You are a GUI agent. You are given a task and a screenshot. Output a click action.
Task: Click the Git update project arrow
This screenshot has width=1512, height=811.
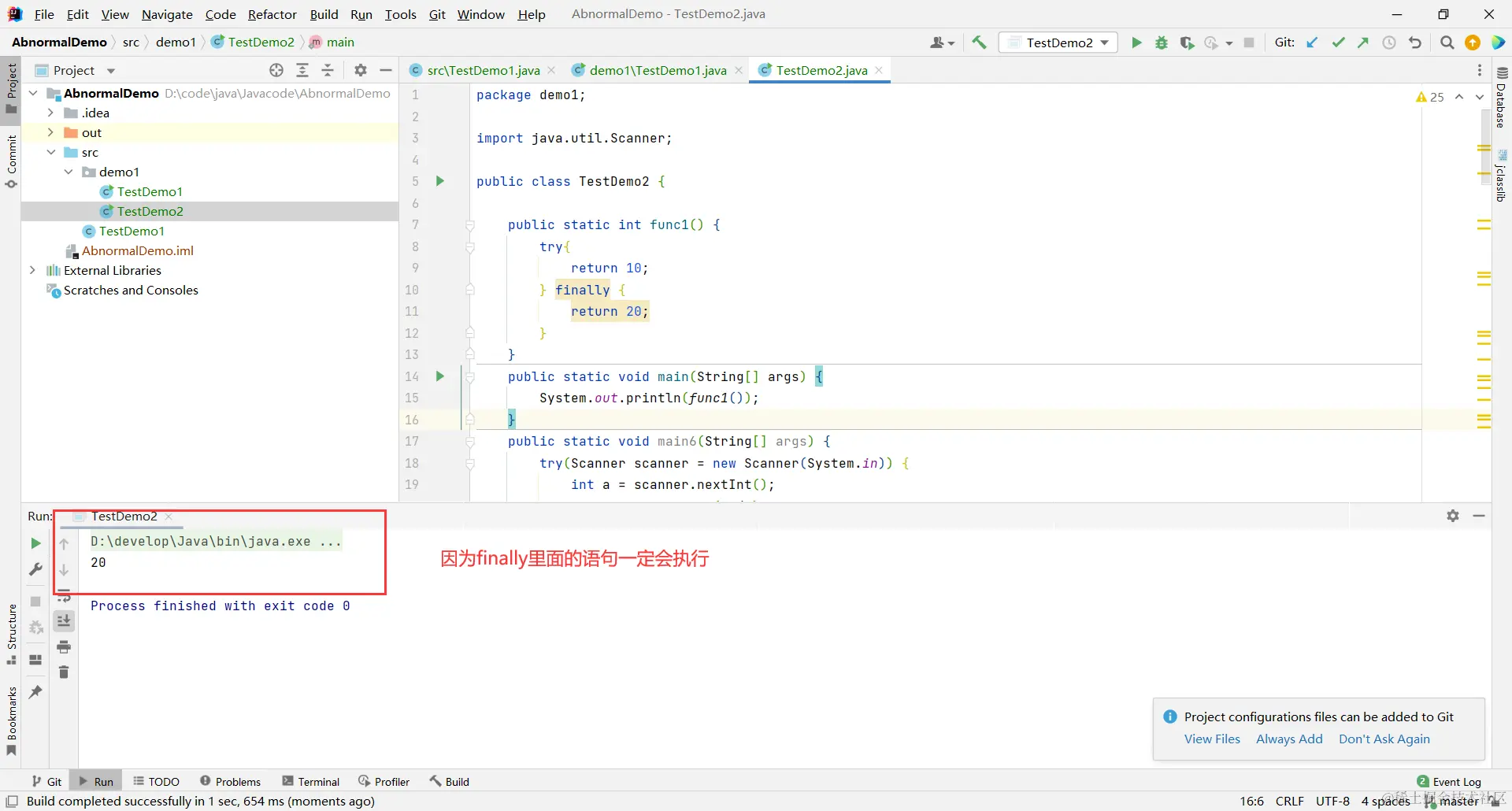(x=1312, y=43)
